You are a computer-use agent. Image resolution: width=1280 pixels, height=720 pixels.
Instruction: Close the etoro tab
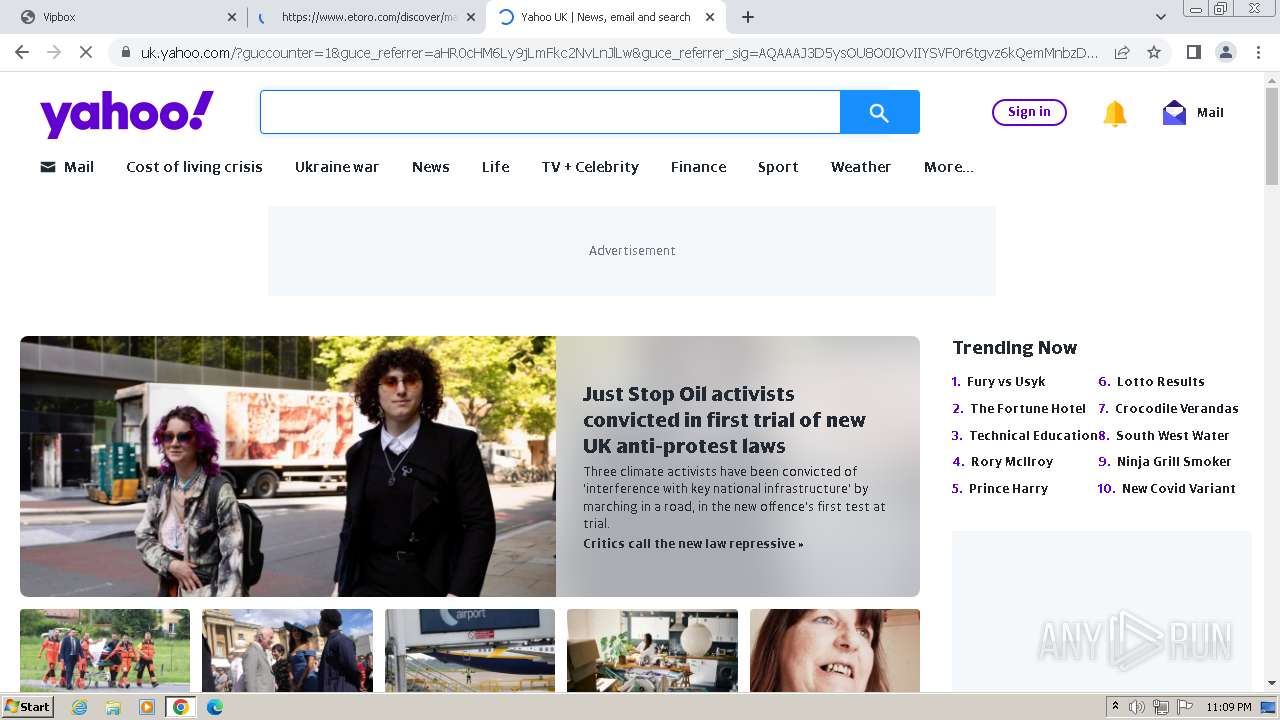click(471, 17)
